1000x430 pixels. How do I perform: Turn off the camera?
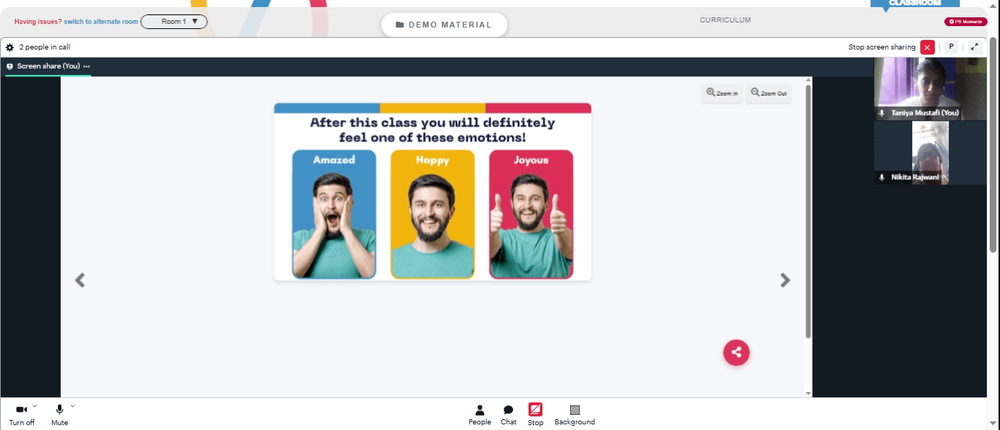pos(22,414)
